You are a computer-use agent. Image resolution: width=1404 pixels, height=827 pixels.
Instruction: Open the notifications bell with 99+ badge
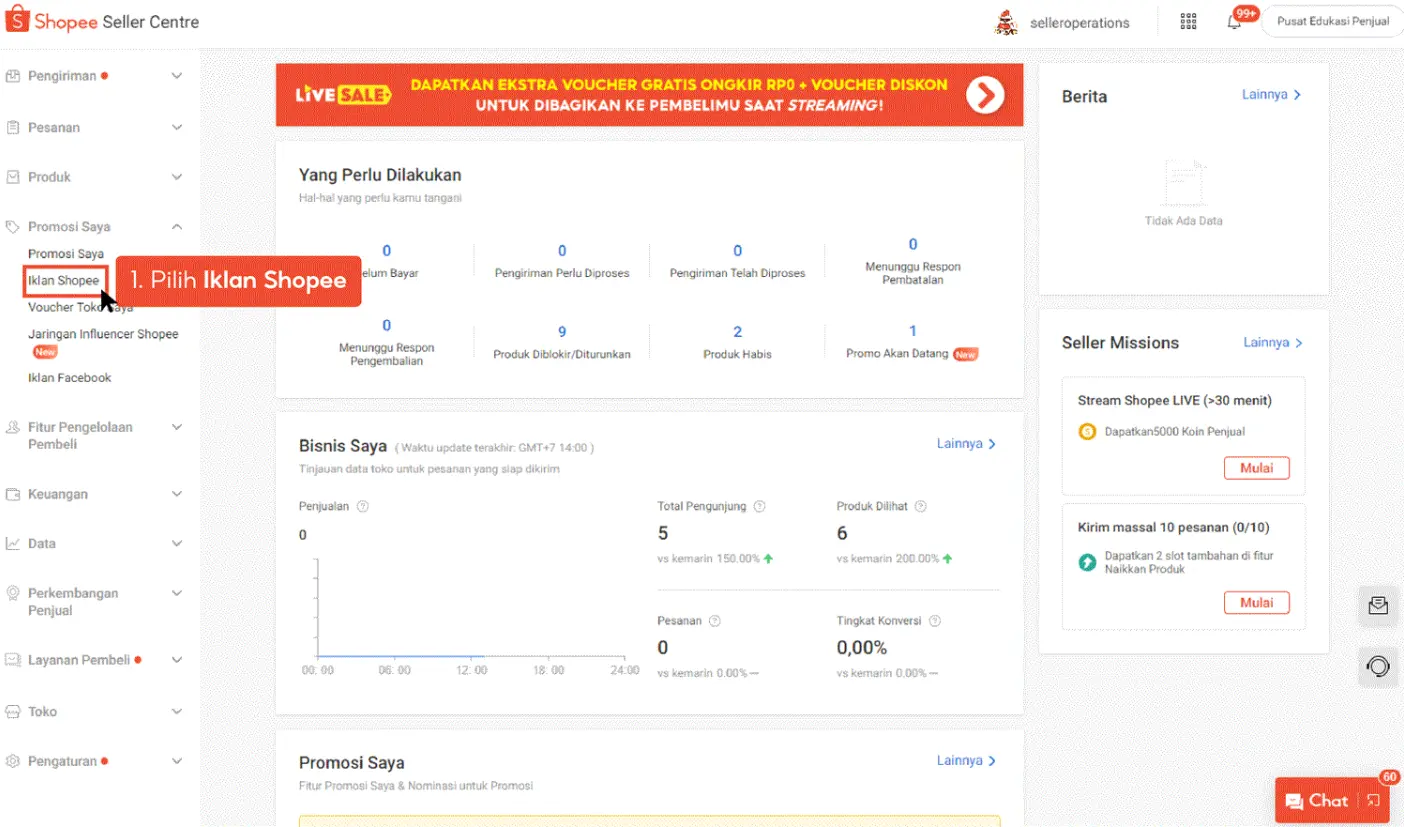pos(1236,20)
